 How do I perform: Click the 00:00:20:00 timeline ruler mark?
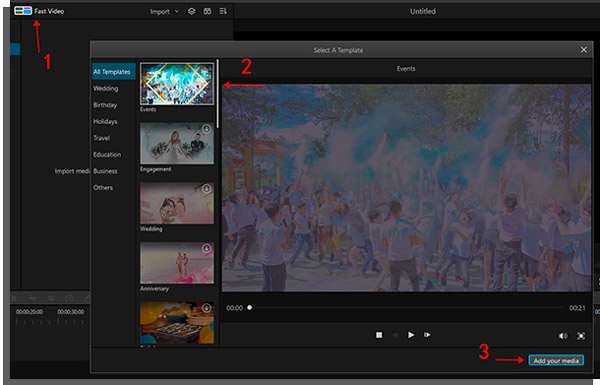click(29, 312)
